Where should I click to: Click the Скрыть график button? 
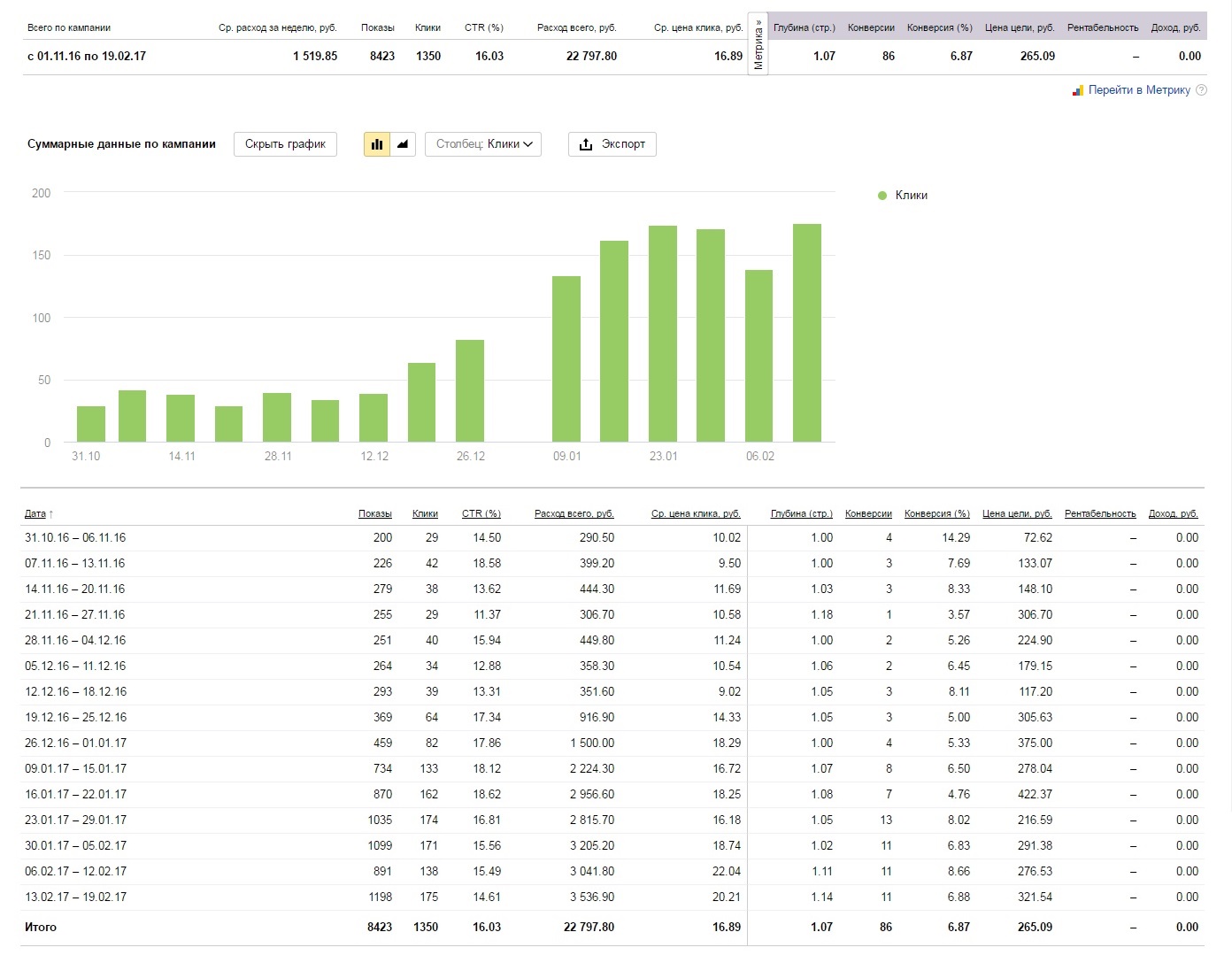(285, 144)
